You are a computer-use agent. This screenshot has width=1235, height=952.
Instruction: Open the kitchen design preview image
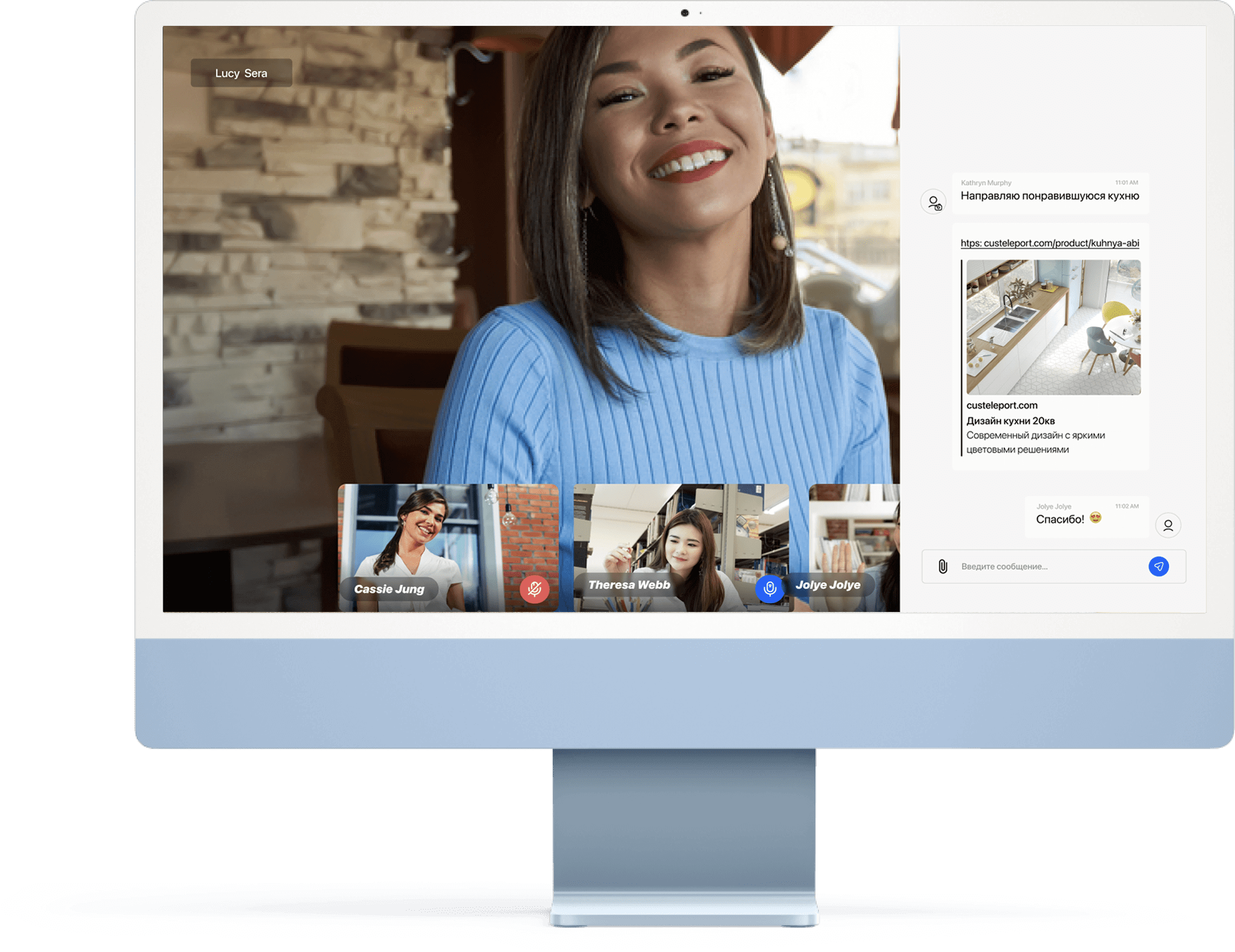click(1053, 327)
